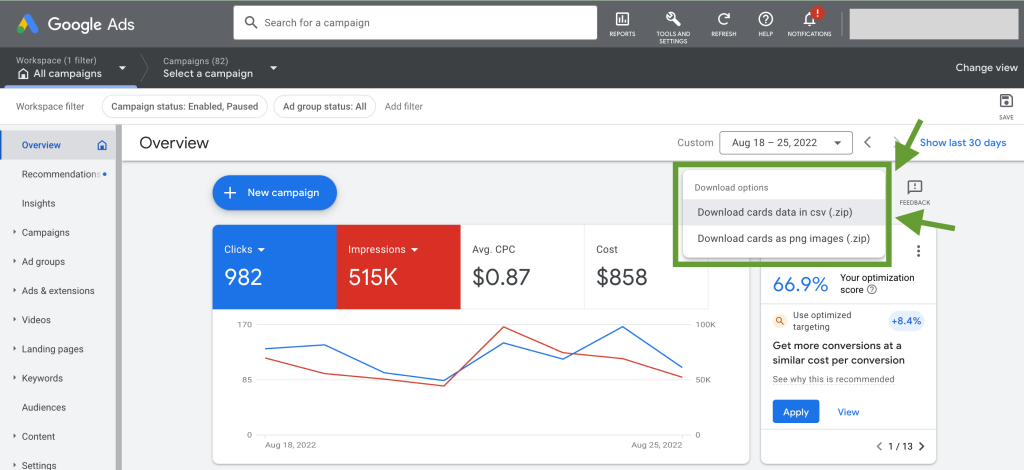Expand the Campaigns sidebar item

point(45,233)
